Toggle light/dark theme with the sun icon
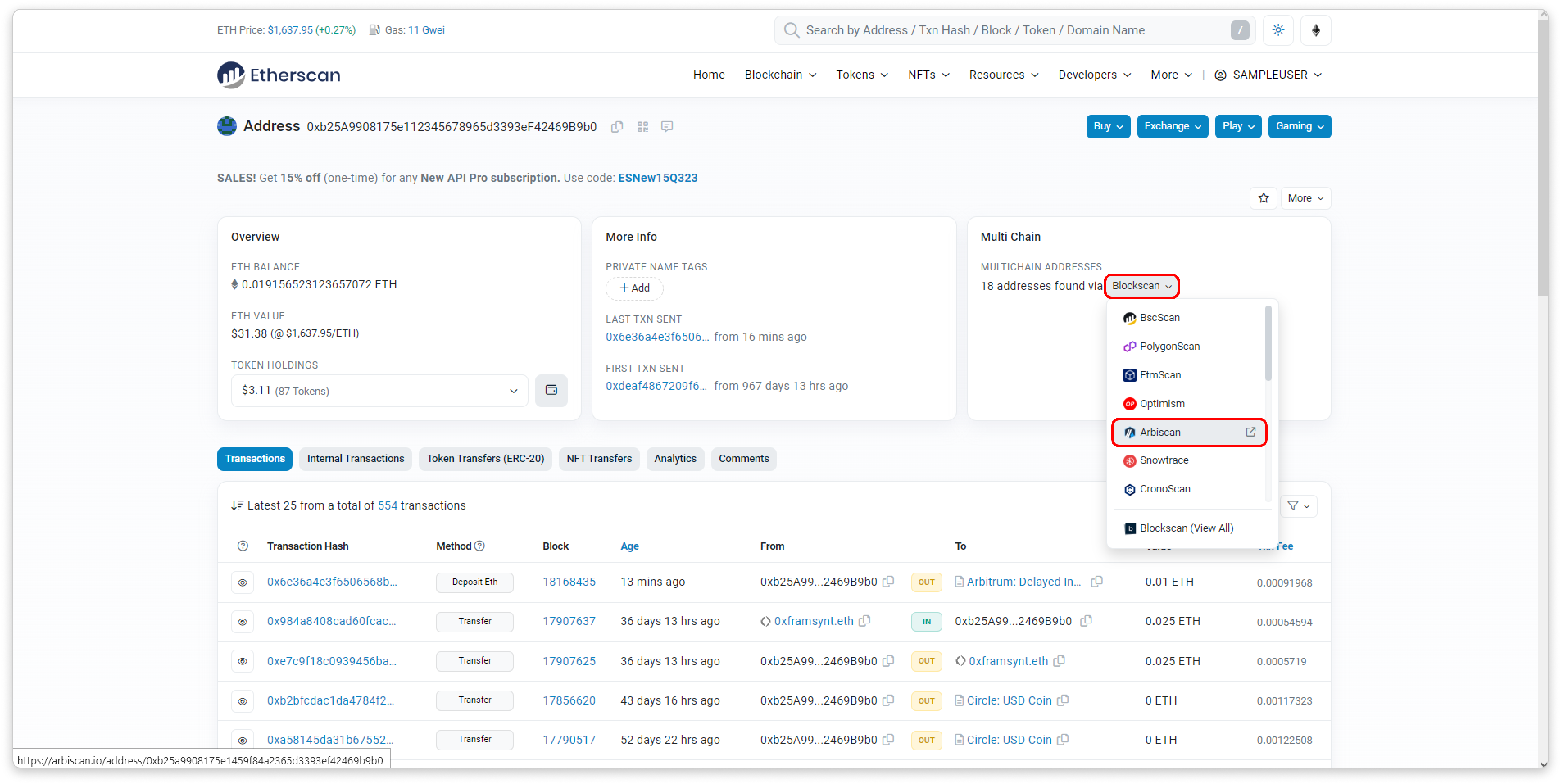 (x=1278, y=29)
